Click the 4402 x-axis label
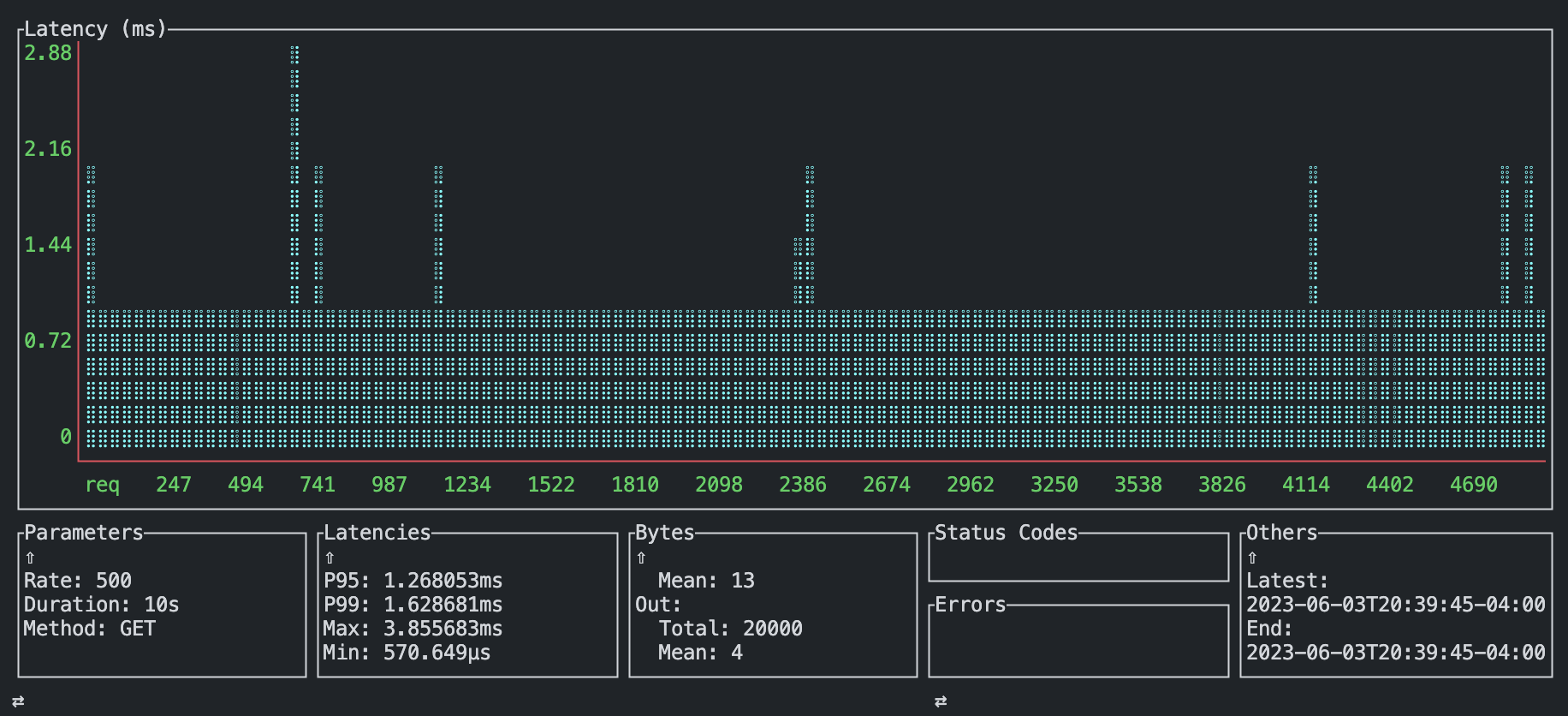The height and width of the screenshot is (716, 1568). 1390,485
